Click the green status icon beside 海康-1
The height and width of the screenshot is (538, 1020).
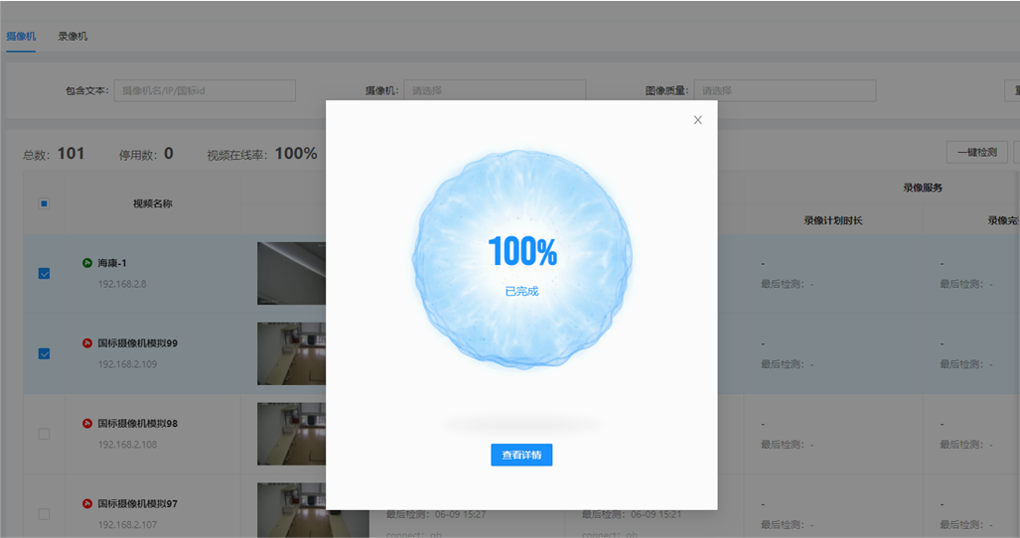(87, 263)
